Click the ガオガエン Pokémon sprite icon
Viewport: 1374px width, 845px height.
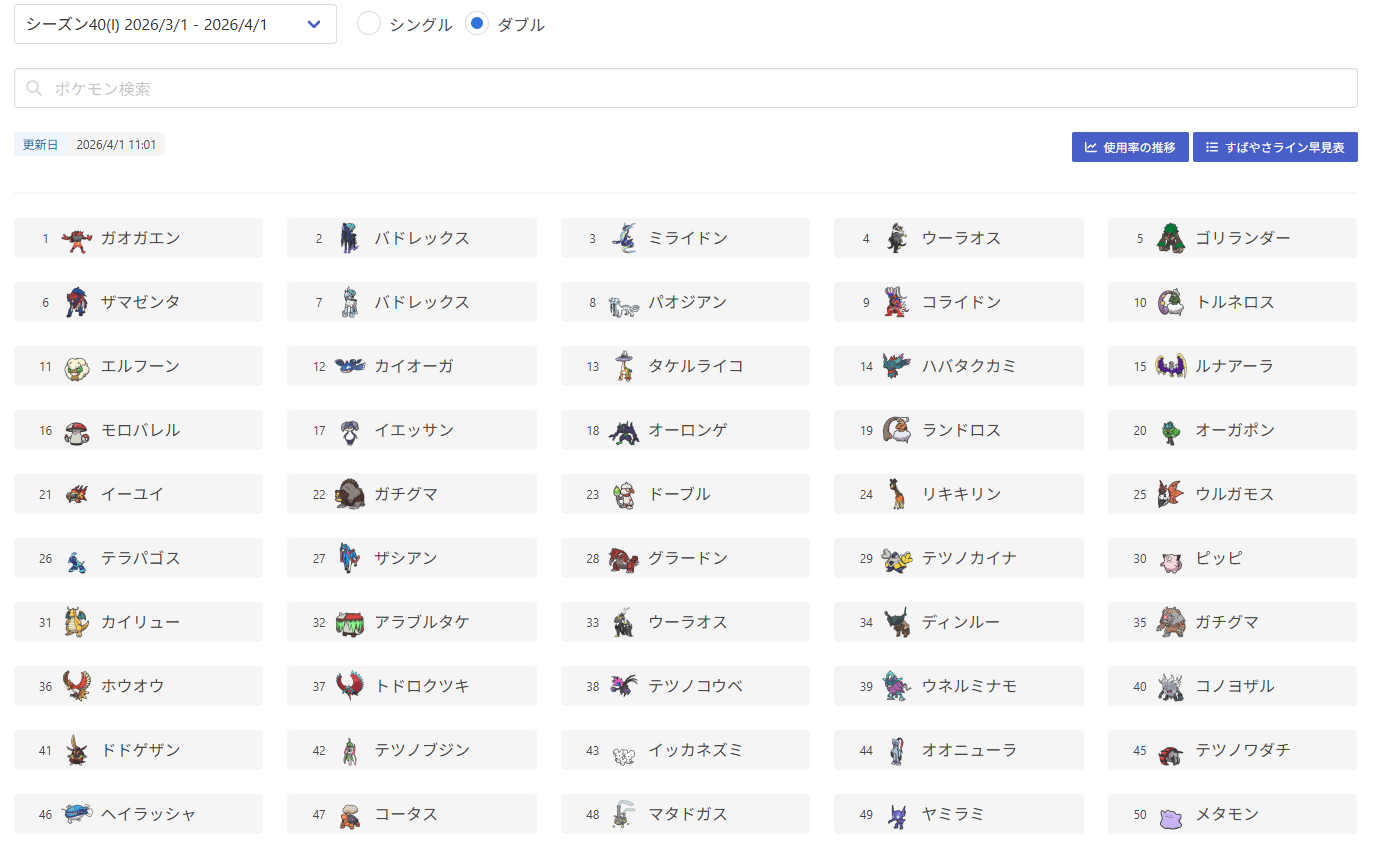[76, 239]
